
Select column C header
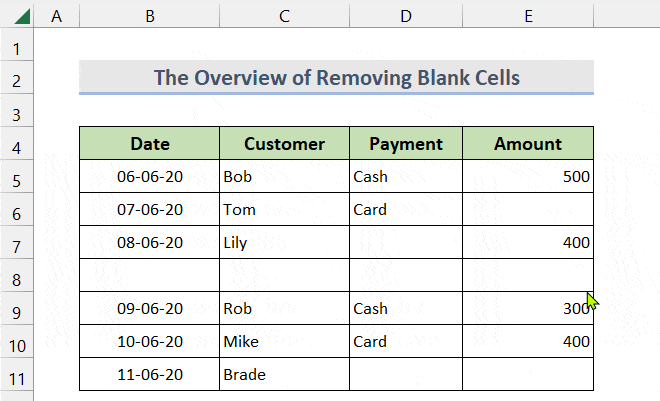284,16
